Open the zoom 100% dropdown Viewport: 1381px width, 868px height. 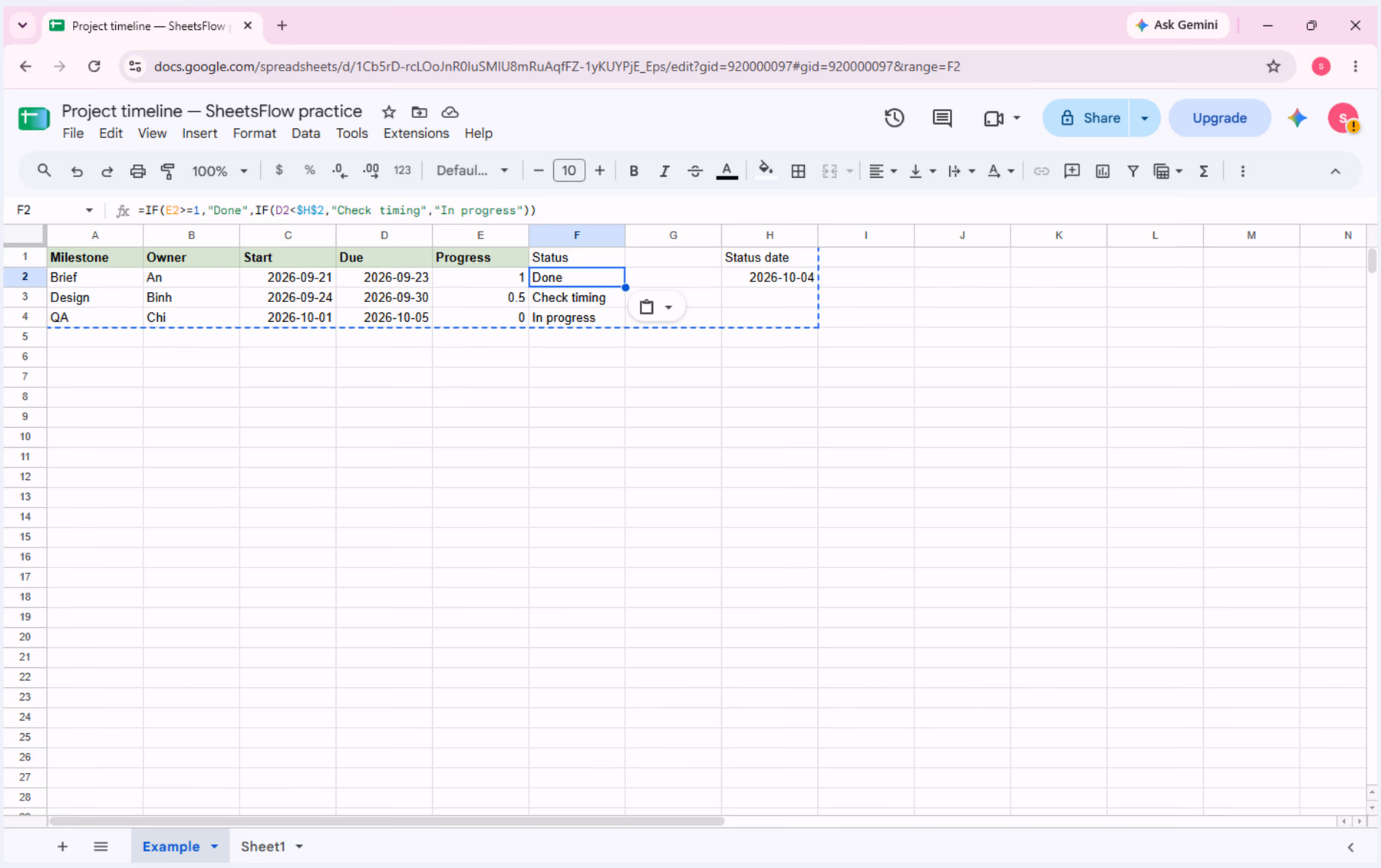point(219,171)
